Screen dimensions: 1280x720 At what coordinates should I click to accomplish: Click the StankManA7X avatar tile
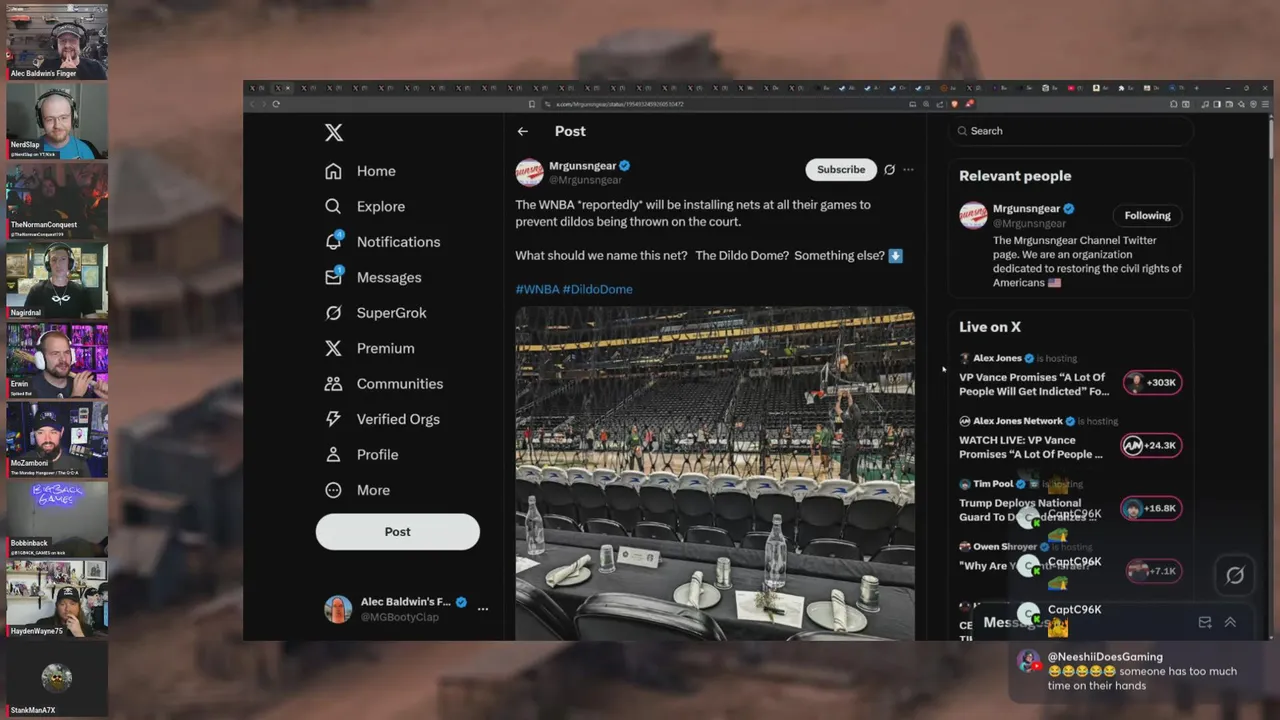[57, 680]
